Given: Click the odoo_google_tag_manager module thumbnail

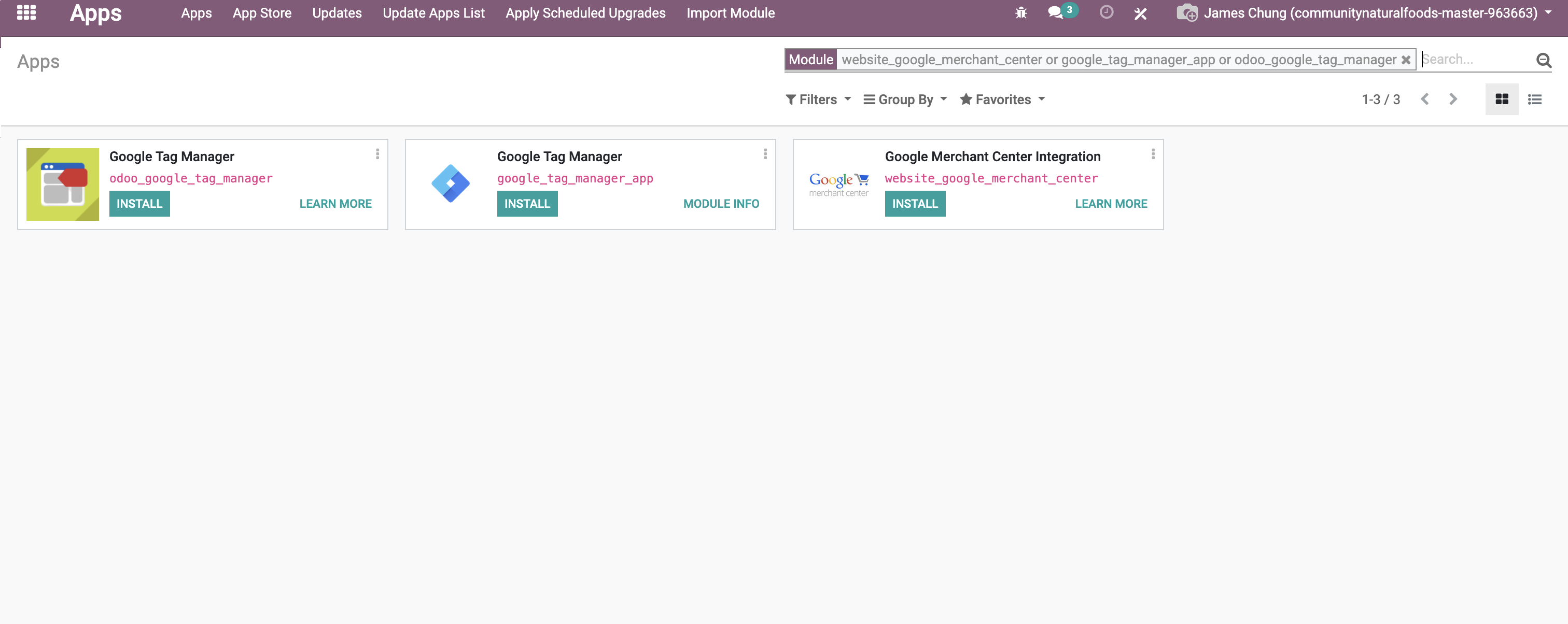Looking at the screenshot, I should (63, 185).
